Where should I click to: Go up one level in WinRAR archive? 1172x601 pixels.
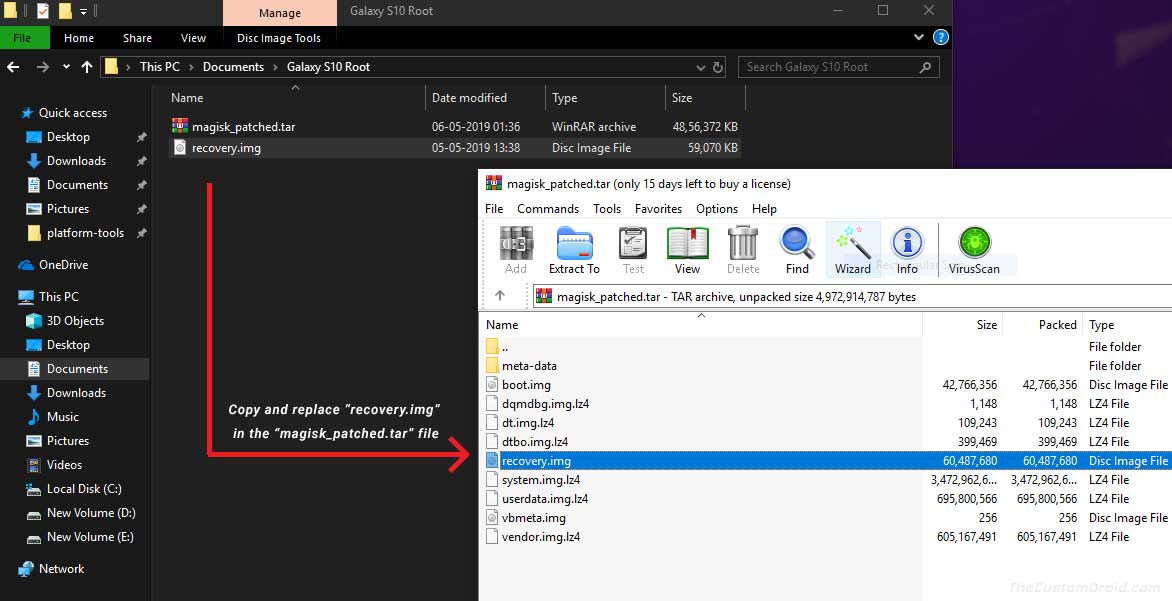point(500,296)
